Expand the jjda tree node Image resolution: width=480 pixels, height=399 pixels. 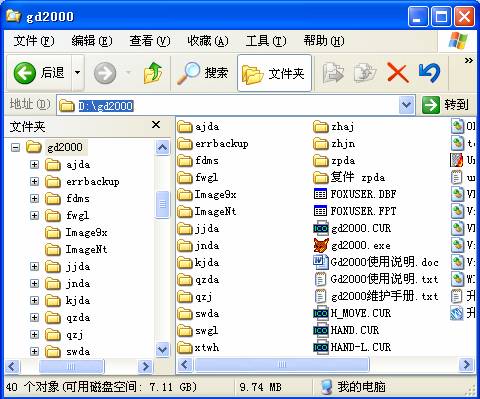(34, 266)
